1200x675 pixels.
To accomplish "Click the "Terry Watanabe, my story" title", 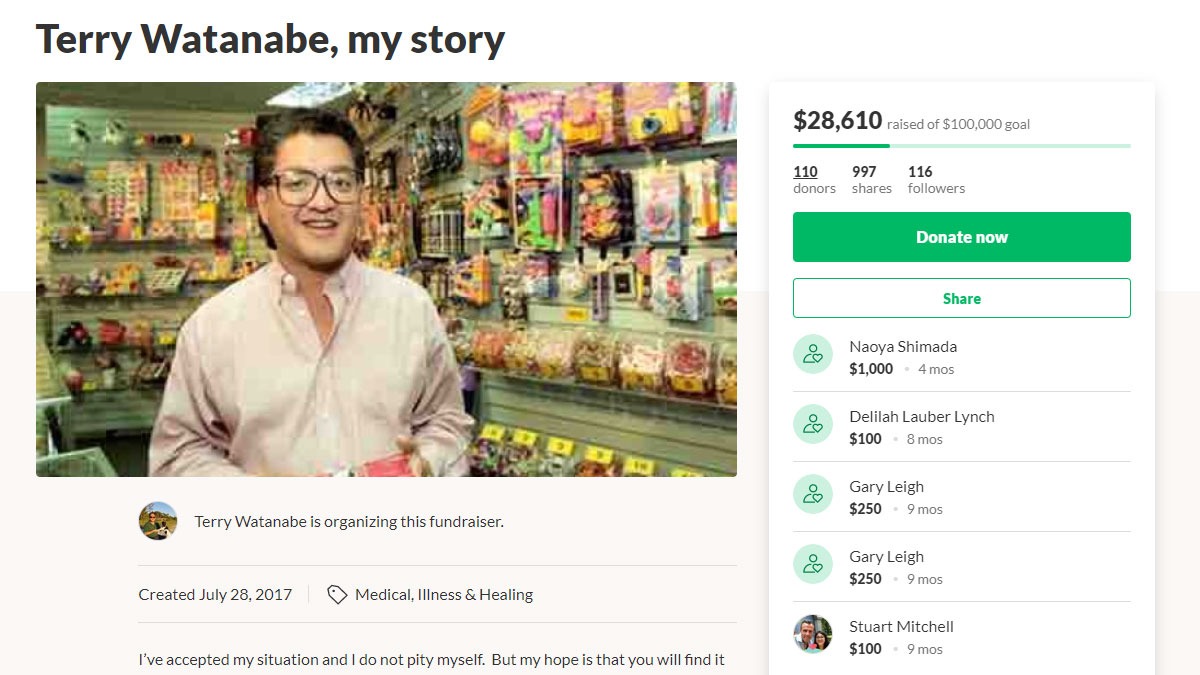I will (x=270, y=39).
